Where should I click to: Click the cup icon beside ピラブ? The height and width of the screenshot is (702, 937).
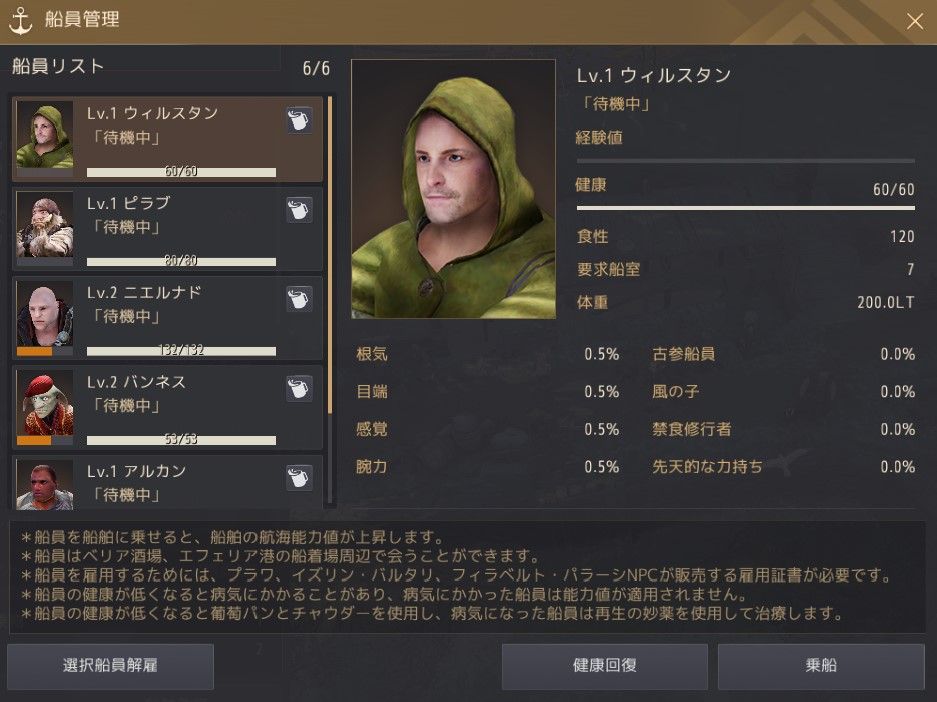pos(299,210)
